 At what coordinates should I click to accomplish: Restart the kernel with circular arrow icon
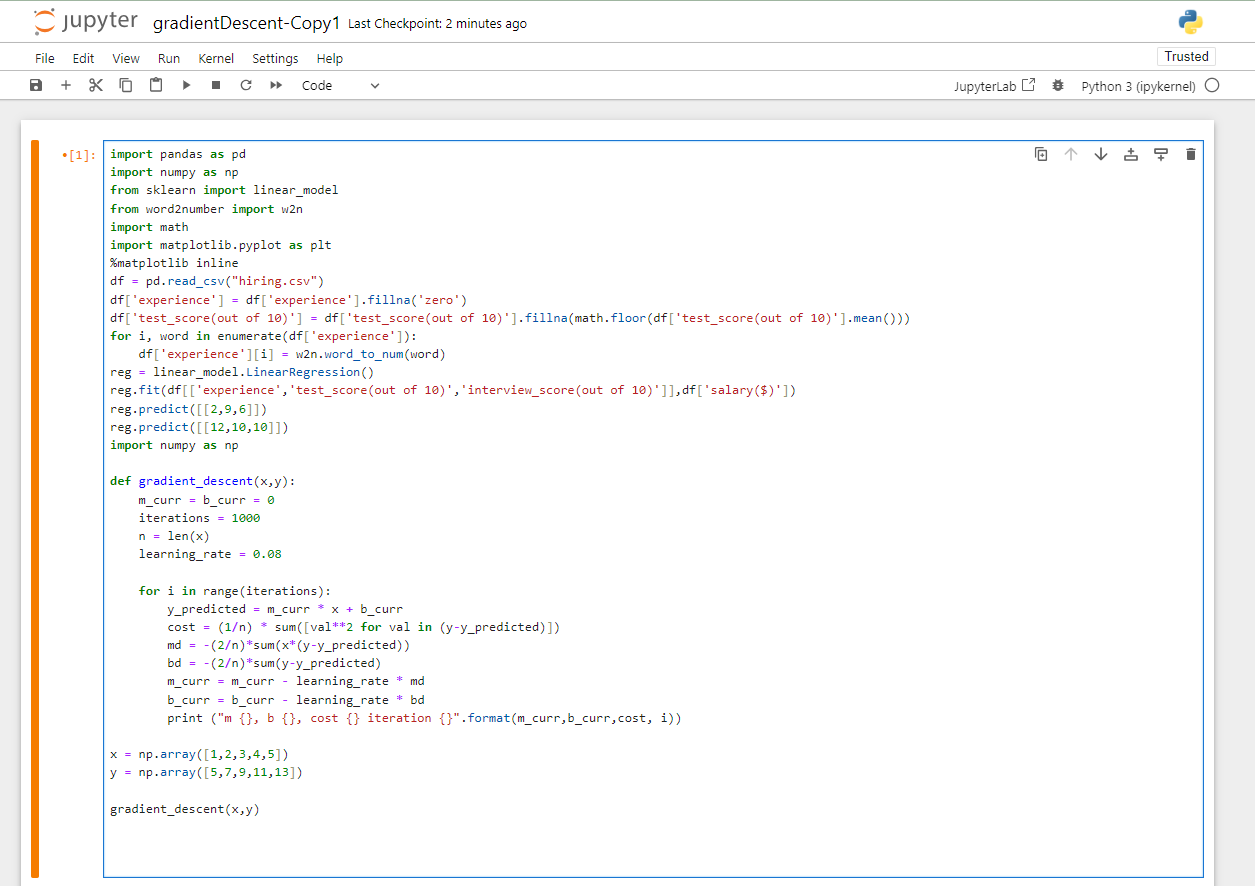[x=246, y=86]
